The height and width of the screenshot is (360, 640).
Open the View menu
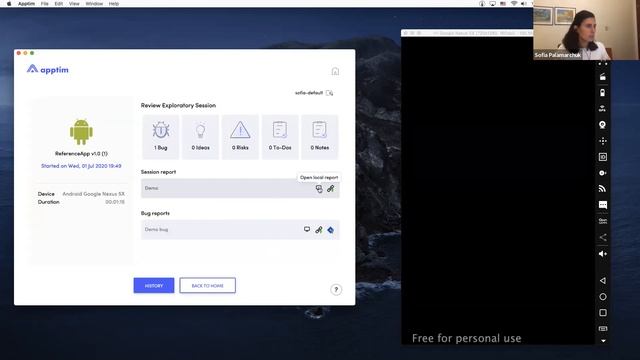tap(74, 4)
